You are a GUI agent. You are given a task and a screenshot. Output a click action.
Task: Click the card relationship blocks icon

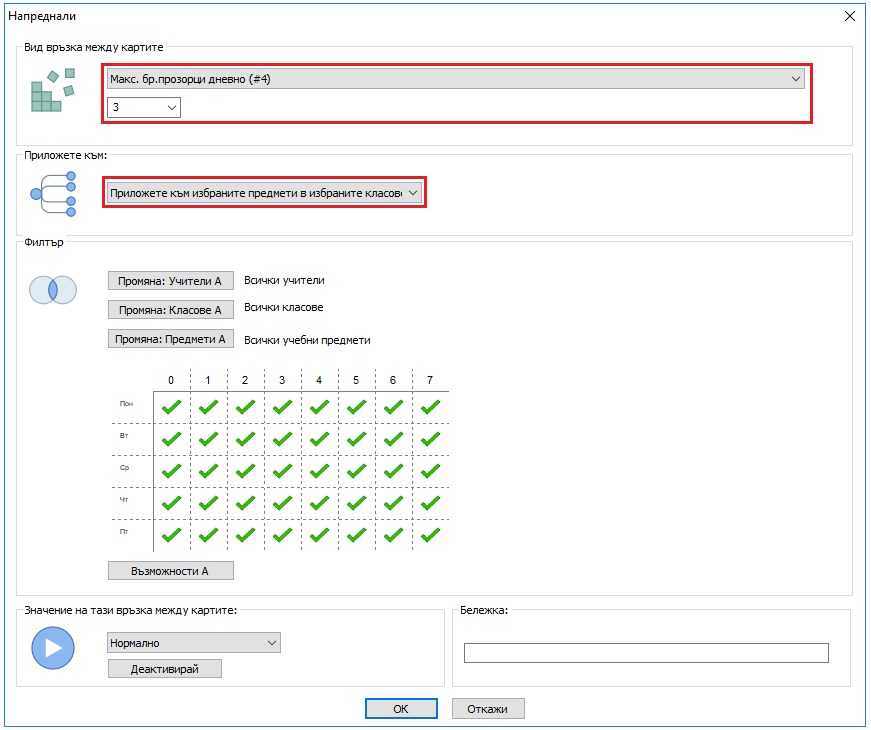tap(52, 91)
